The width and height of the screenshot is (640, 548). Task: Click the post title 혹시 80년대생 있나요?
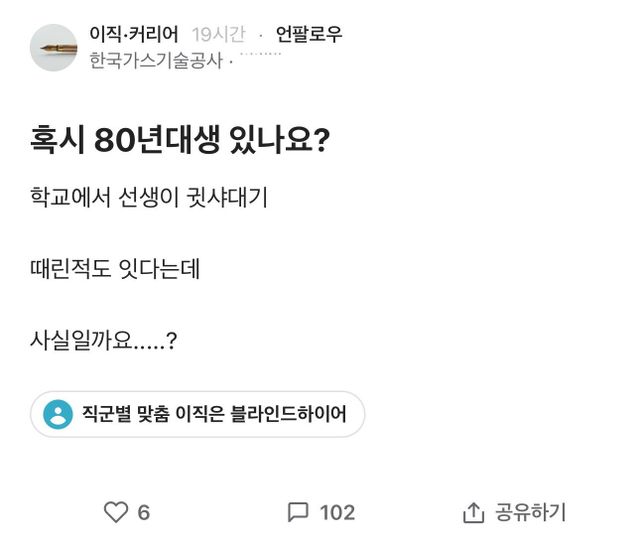(x=180, y=141)
